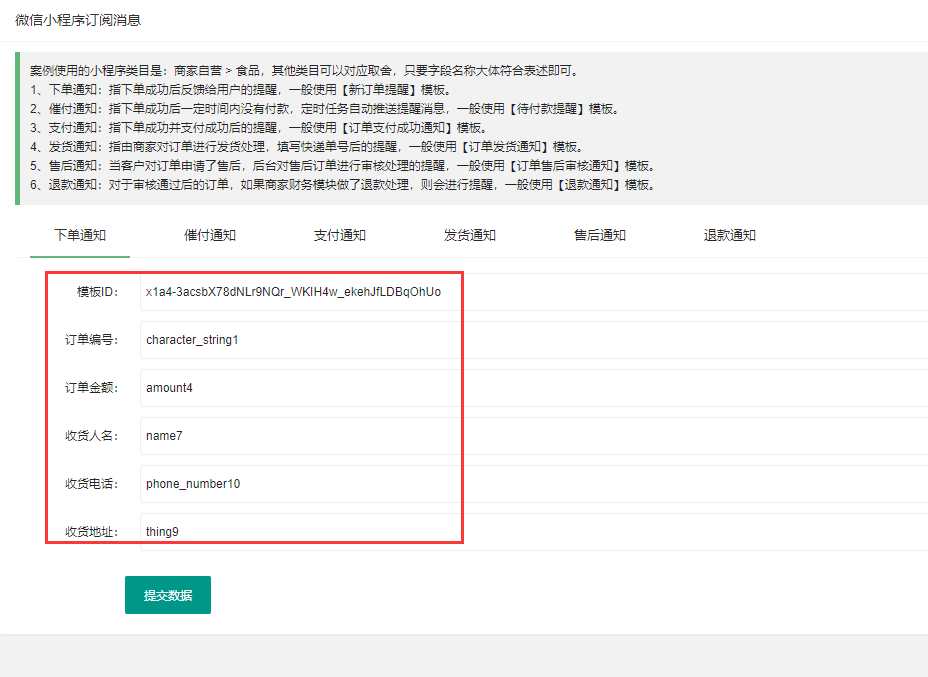Click the 提交数据 submit button
The height and width of the screenshot is (677, 928).
pyautogui.click(x=168, y=595)
